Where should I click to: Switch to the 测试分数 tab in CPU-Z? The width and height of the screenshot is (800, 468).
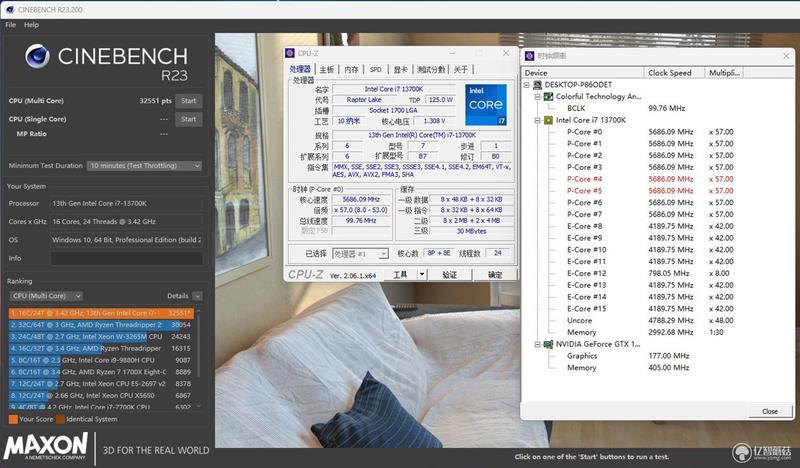coord(431,69)
